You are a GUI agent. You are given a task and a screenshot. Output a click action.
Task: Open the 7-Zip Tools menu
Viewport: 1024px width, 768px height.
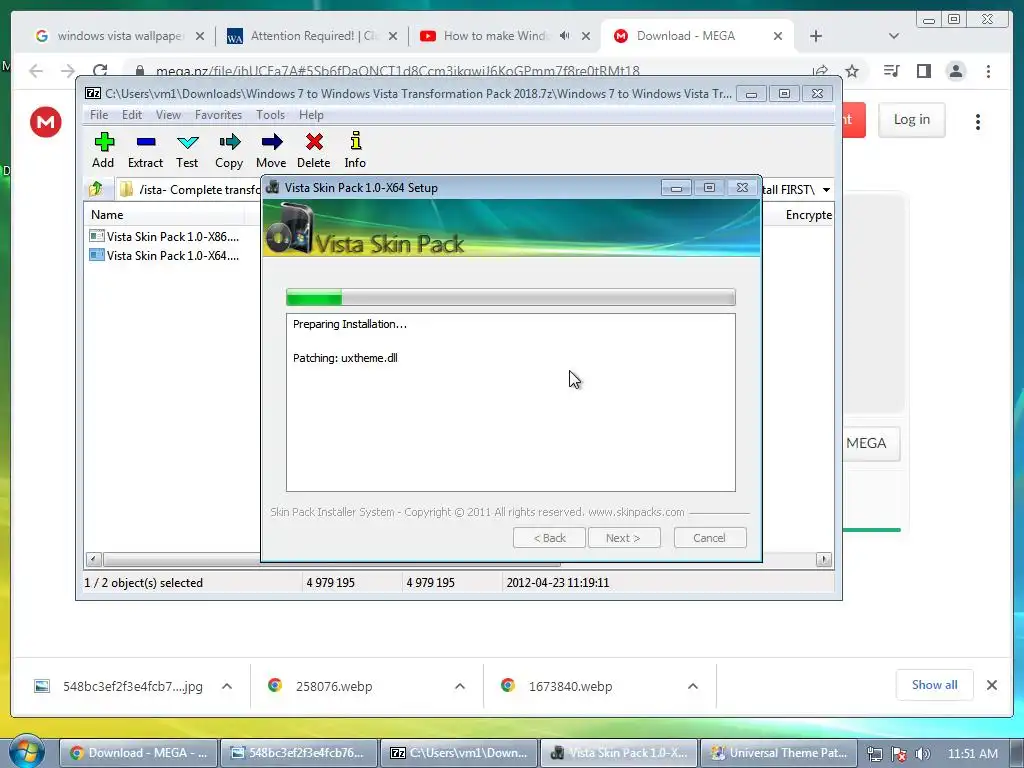tap(270, 115)
